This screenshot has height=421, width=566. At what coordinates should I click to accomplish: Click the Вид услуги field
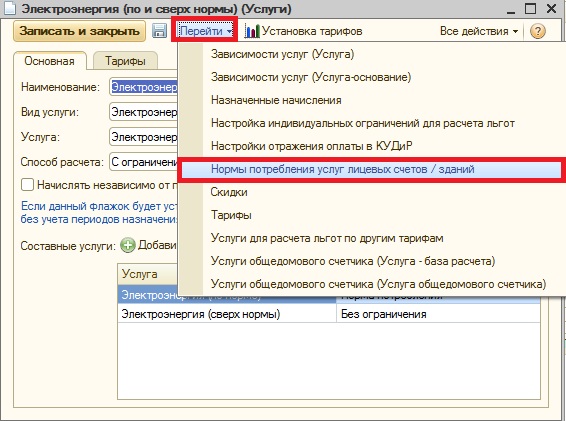143,112
